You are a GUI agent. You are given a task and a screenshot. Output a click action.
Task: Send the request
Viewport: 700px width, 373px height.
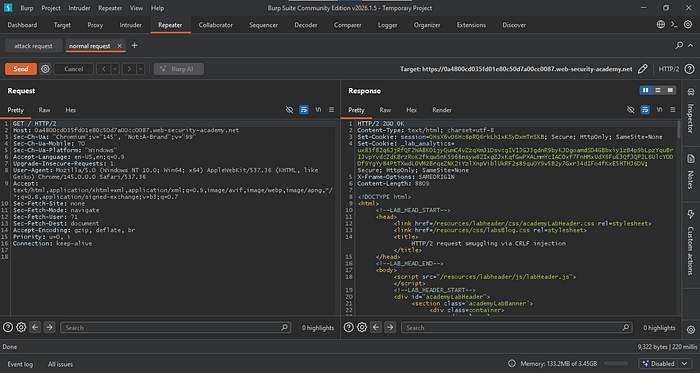21,69
